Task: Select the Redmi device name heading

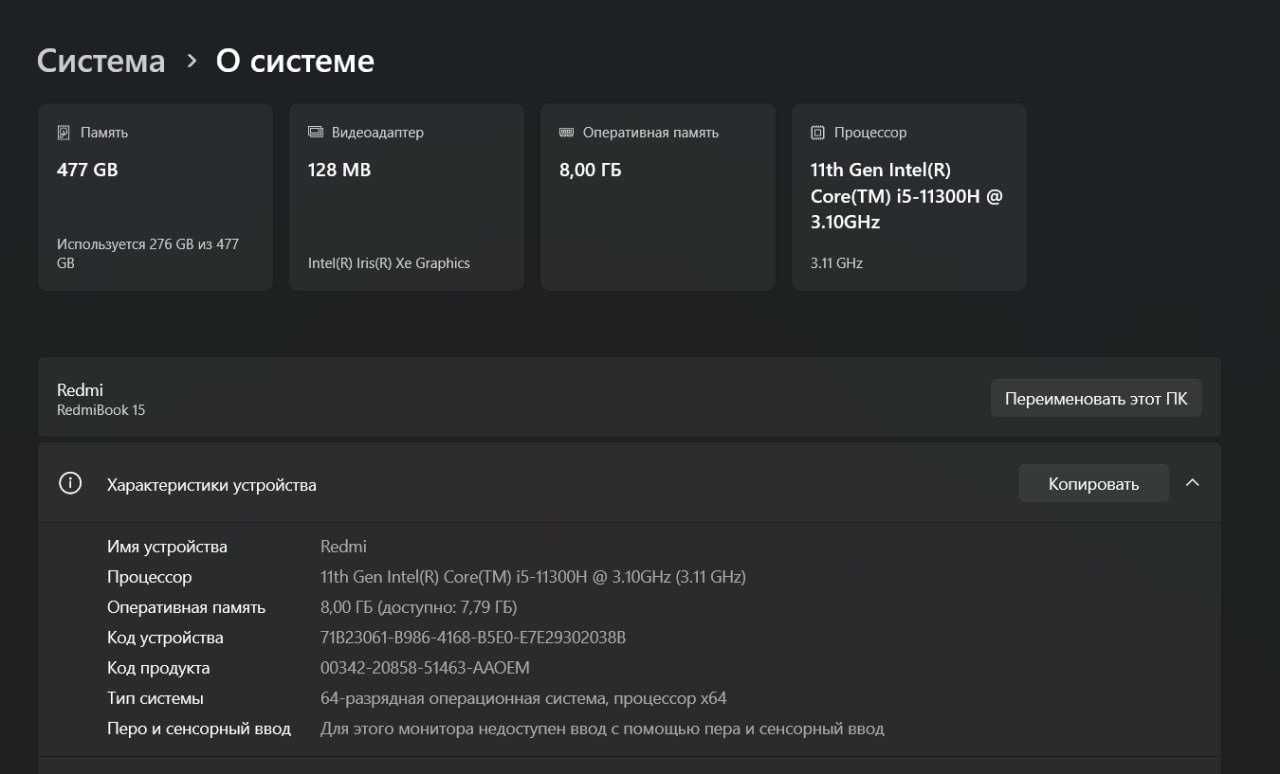Action: (80, 390)
